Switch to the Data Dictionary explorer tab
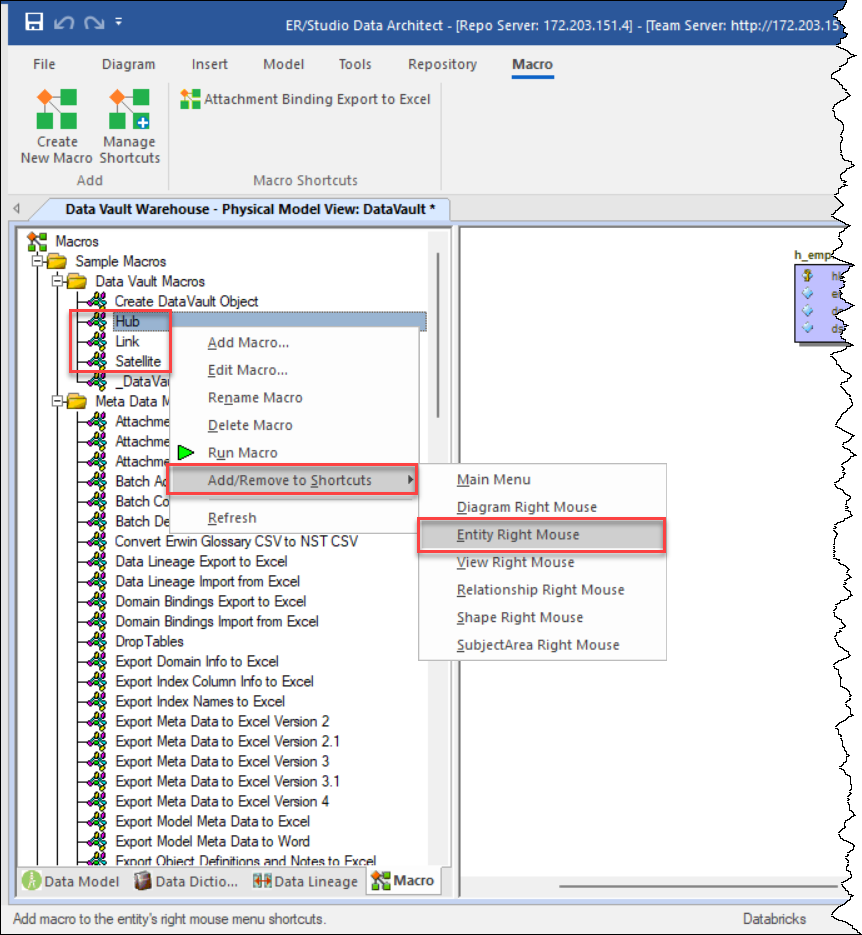The height and width of the screenshot is (935, 862). pos(186,881)
